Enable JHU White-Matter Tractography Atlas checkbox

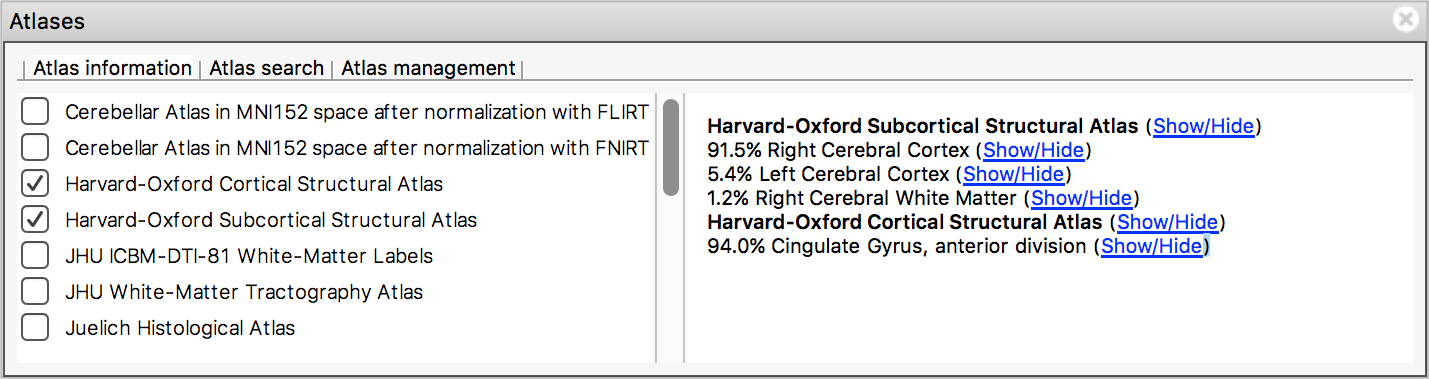35,292
